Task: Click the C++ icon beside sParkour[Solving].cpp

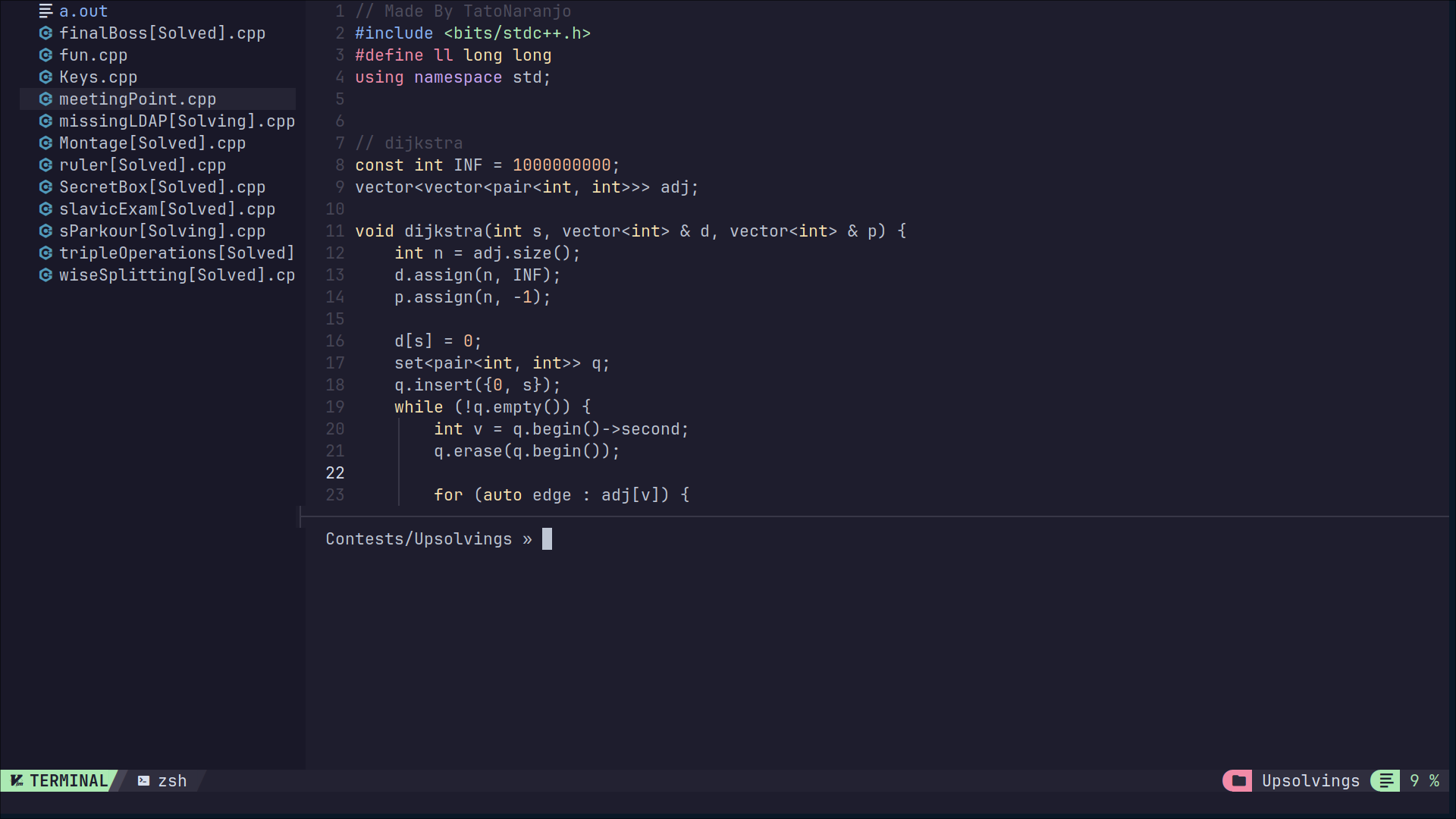Action: [45, 231]
